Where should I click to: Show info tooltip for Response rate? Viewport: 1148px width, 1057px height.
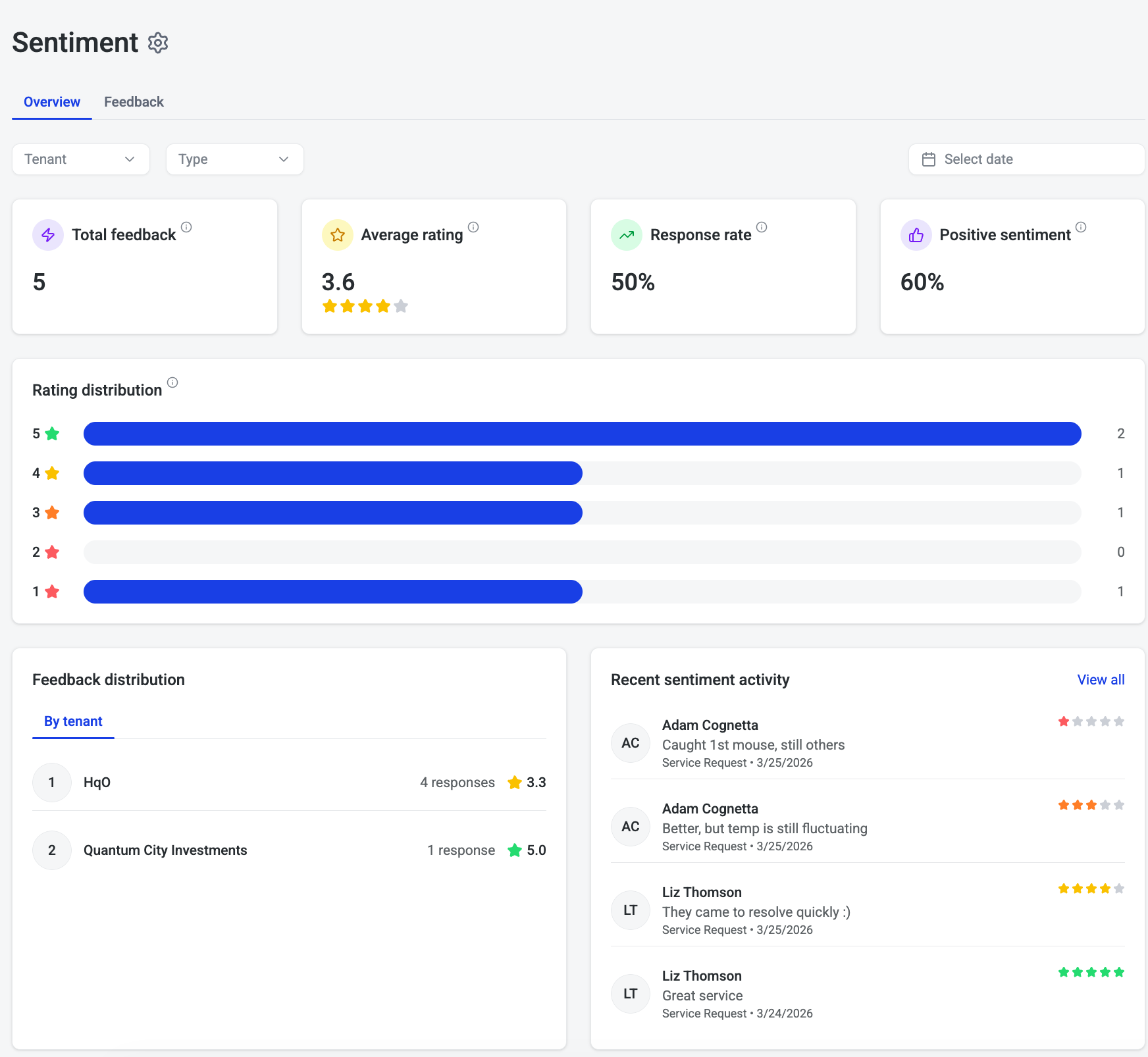coord(762,227)
